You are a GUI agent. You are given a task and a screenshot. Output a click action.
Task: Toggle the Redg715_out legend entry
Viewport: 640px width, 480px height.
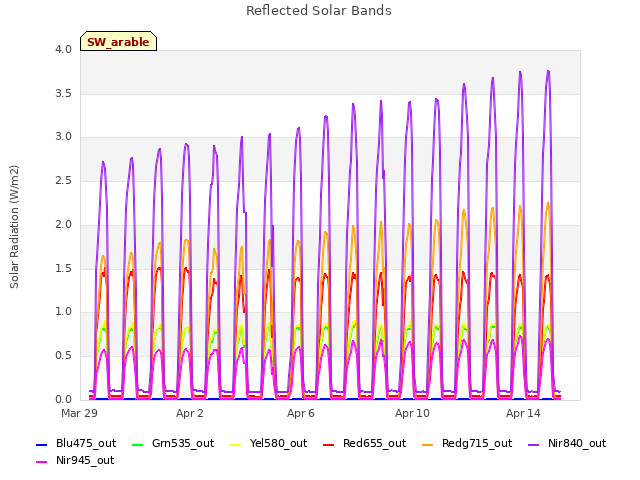[467, 444]
